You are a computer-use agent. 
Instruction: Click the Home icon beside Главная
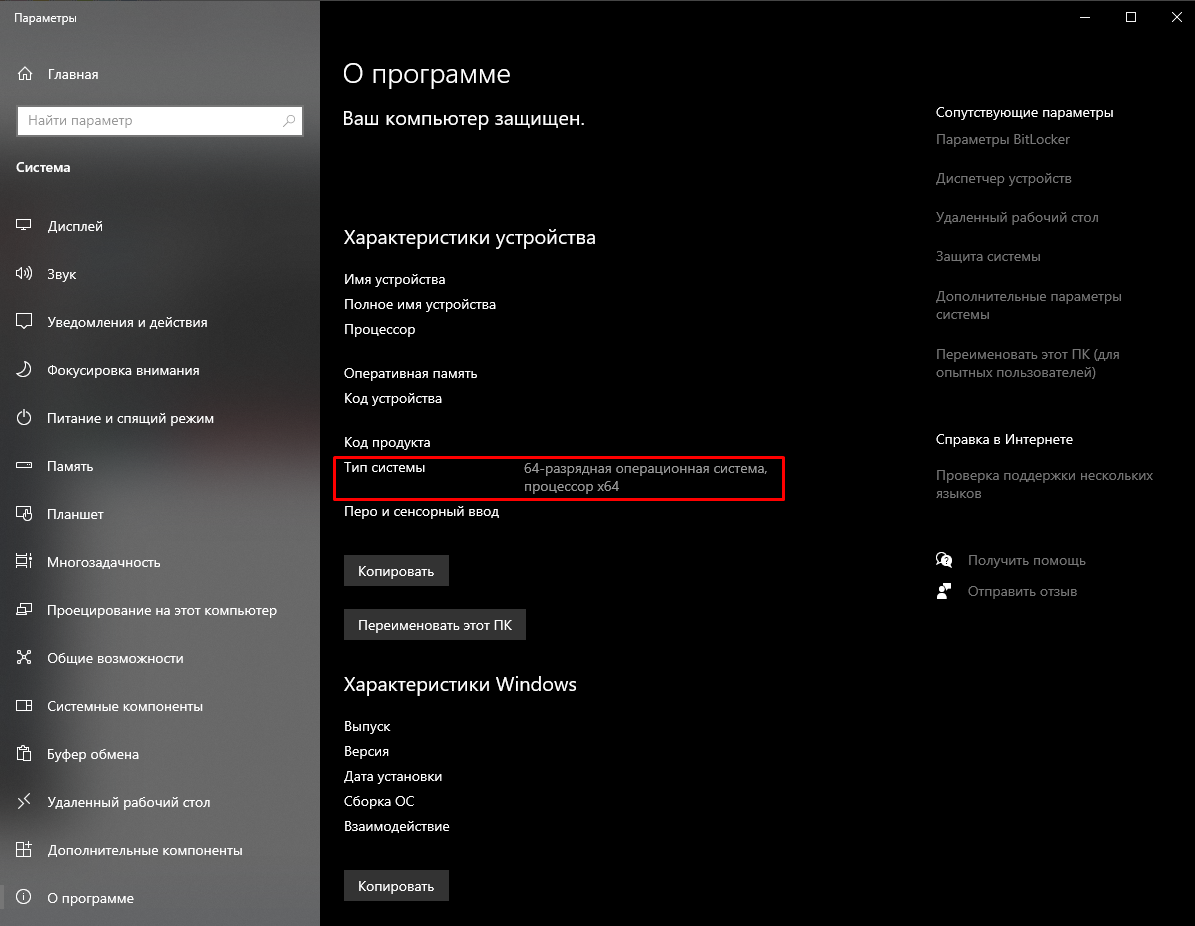25,74
